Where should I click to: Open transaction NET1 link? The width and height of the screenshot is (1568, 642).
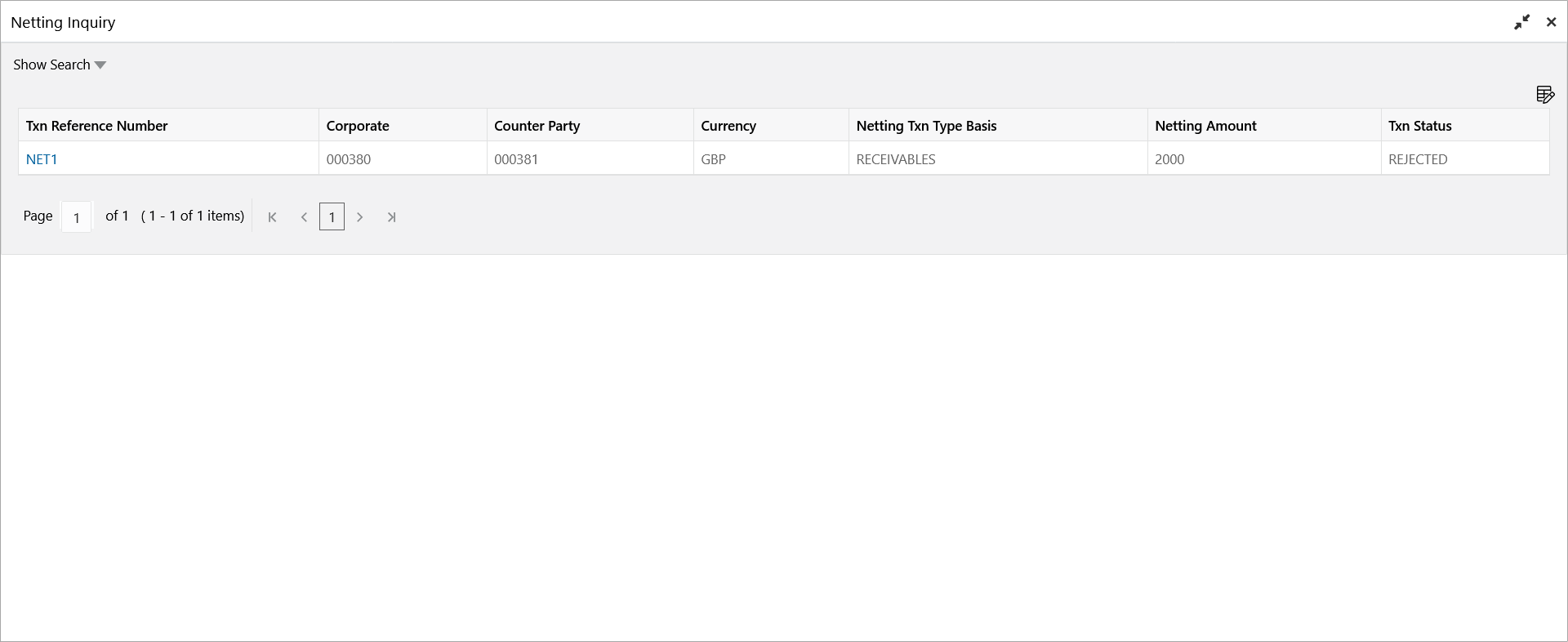[42, 159]
